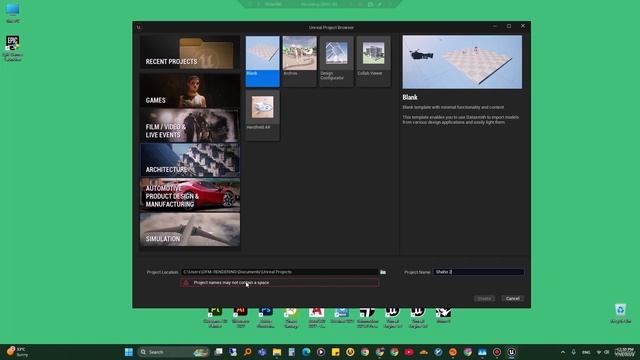The height and width of the screenshot is (360, 640).
Task: Open the Windows Start menu
Action: pos(129,352)
